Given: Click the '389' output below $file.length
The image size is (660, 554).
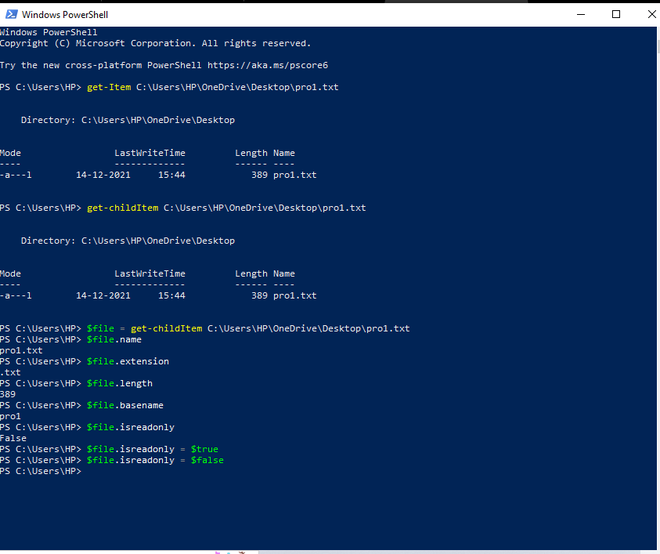Looking at the screenshot, I should (x=8, y=394).
